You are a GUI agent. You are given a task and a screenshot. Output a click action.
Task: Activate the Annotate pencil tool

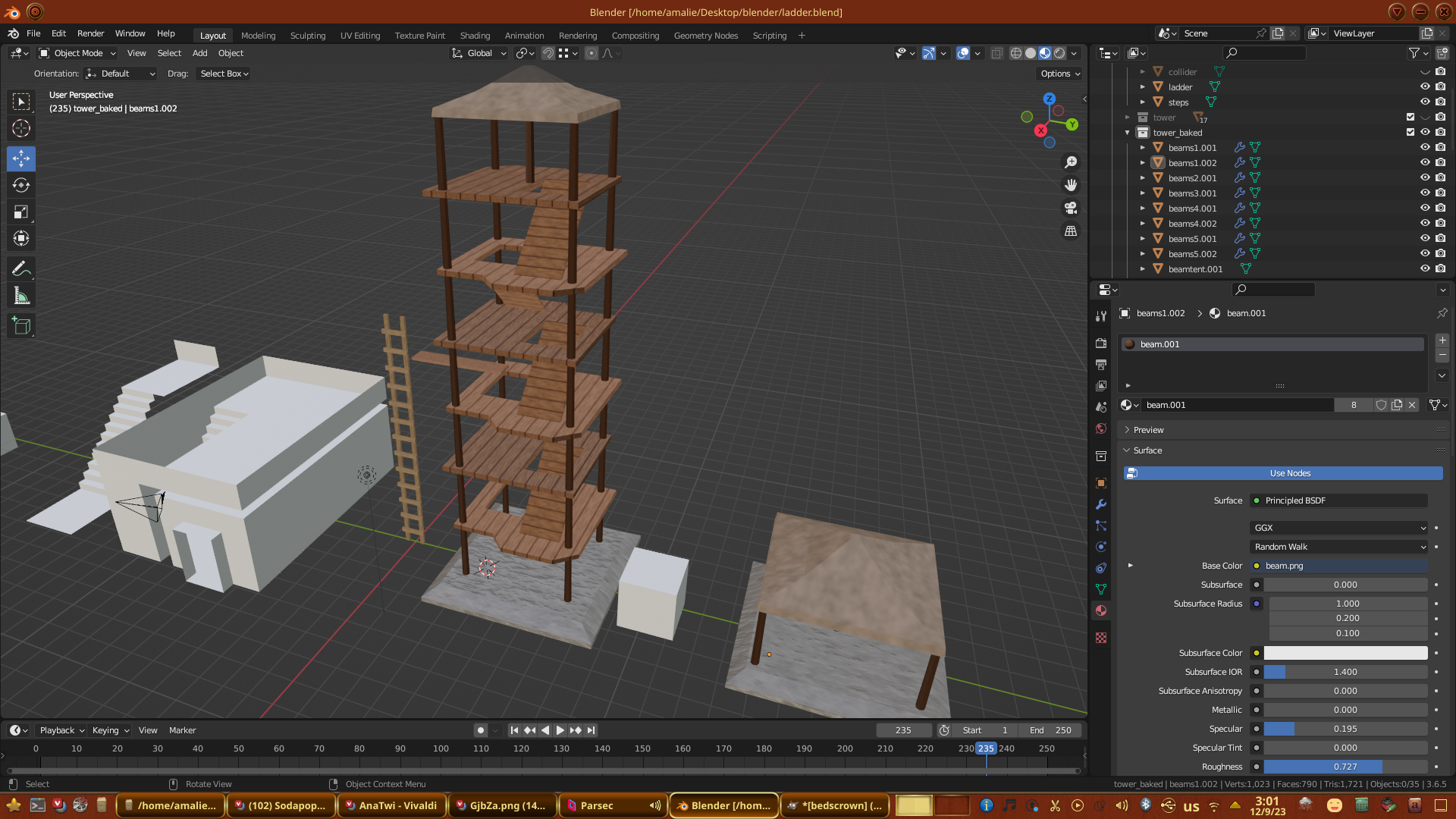point(21,269)
